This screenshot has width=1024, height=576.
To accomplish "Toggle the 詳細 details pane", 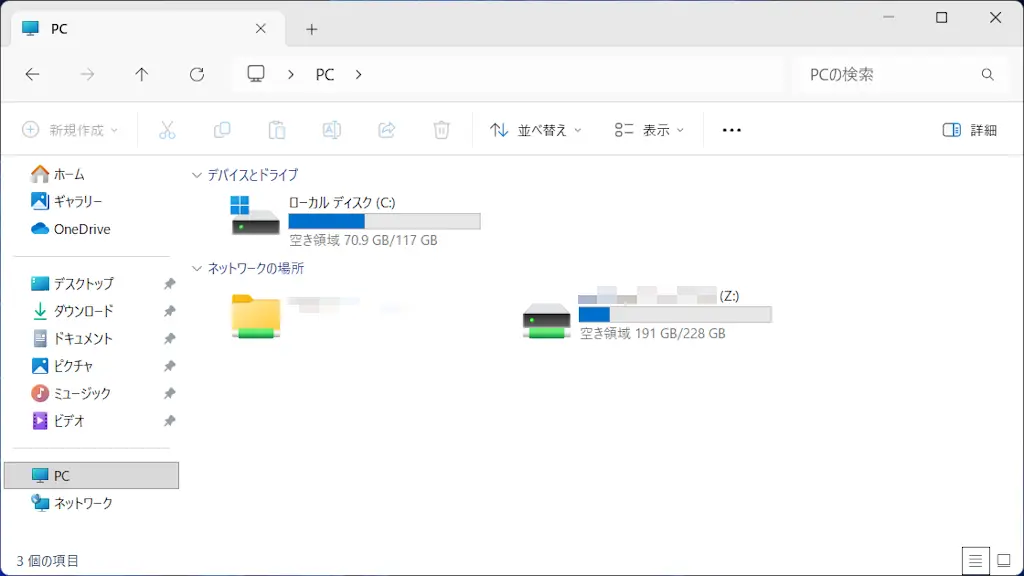I will click(x=969, y=130).
